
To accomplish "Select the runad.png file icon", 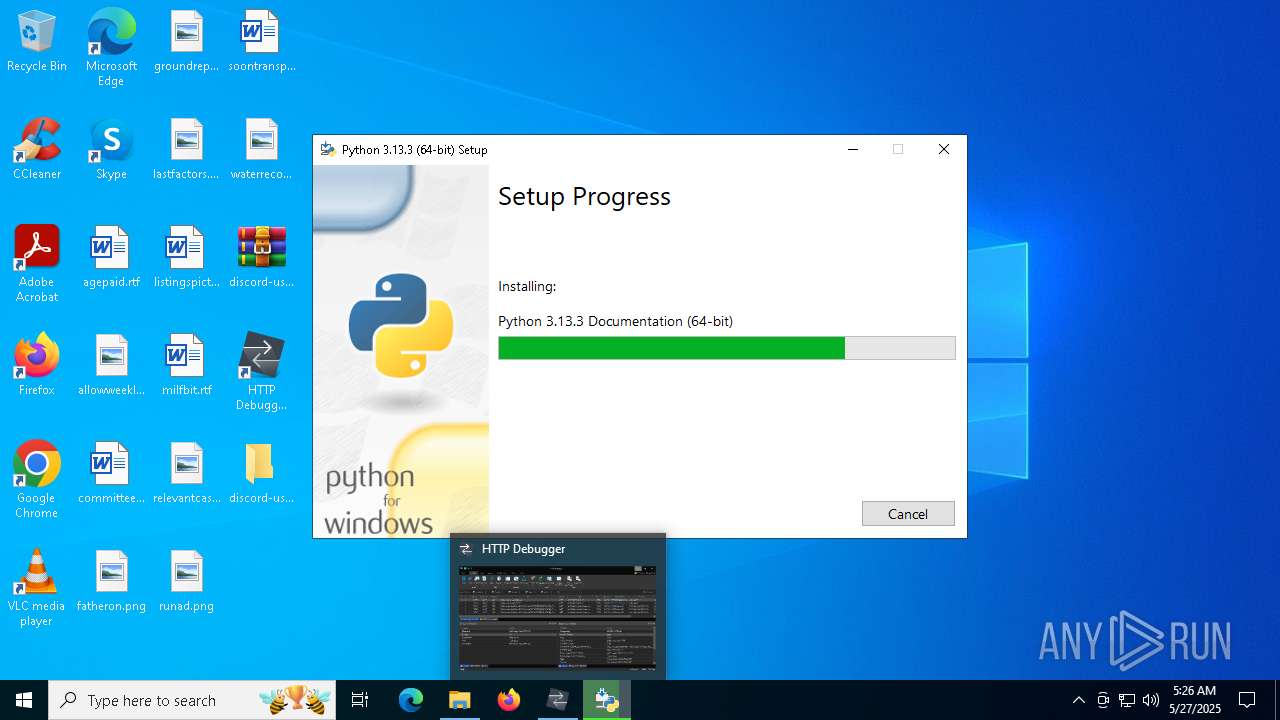I will click(186, 581).
